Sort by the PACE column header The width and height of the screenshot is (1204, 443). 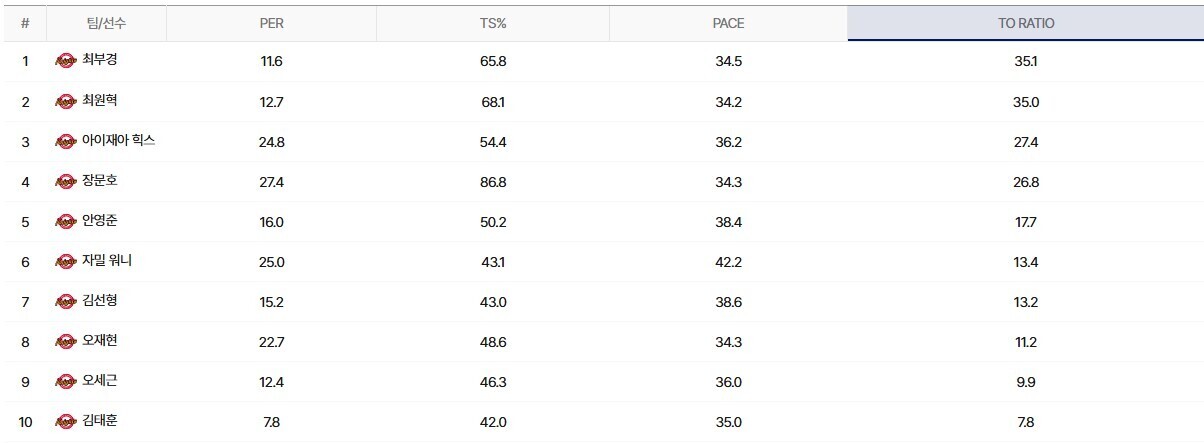tap(729, 23)
